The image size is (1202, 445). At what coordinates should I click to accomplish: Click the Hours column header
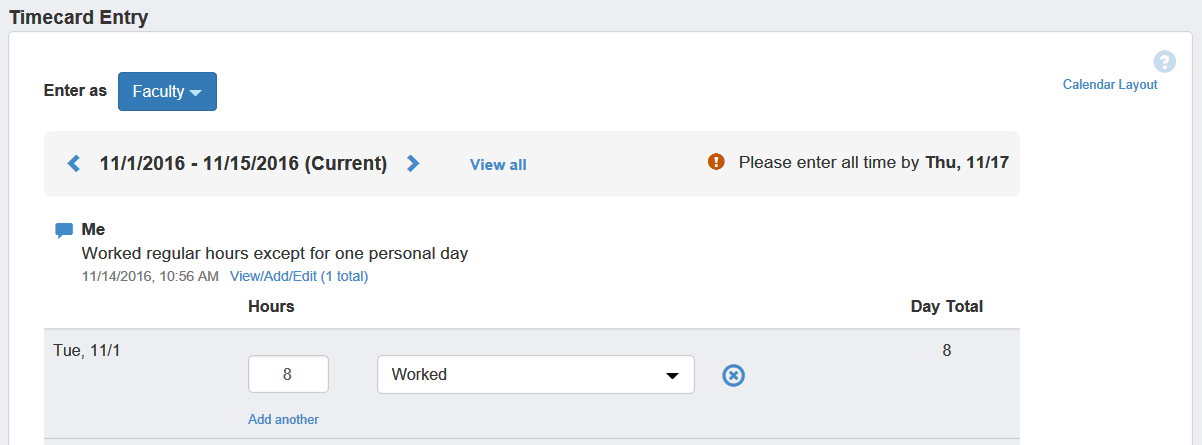[x=271, y=307]
